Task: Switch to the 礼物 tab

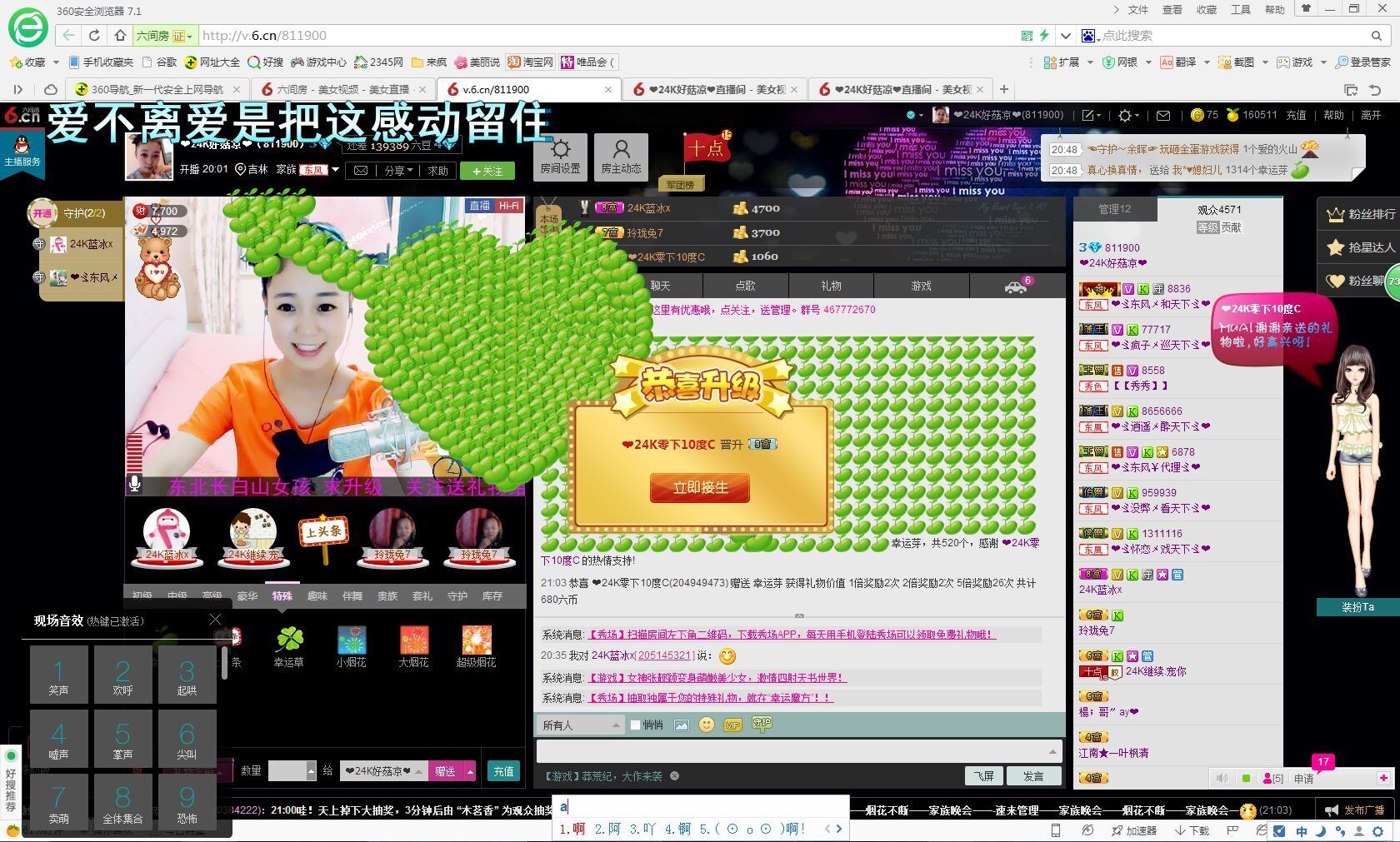Action: point(831,286)
